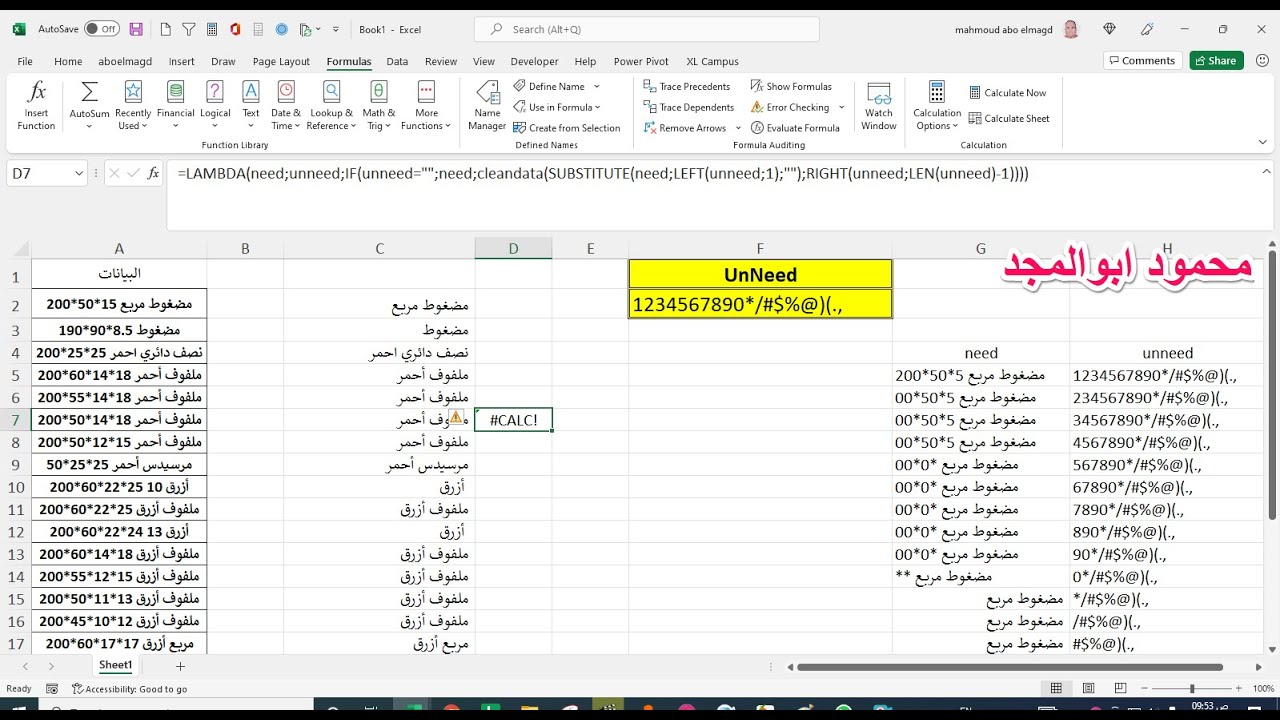Add a new sheet with plus button

(180, 666)
